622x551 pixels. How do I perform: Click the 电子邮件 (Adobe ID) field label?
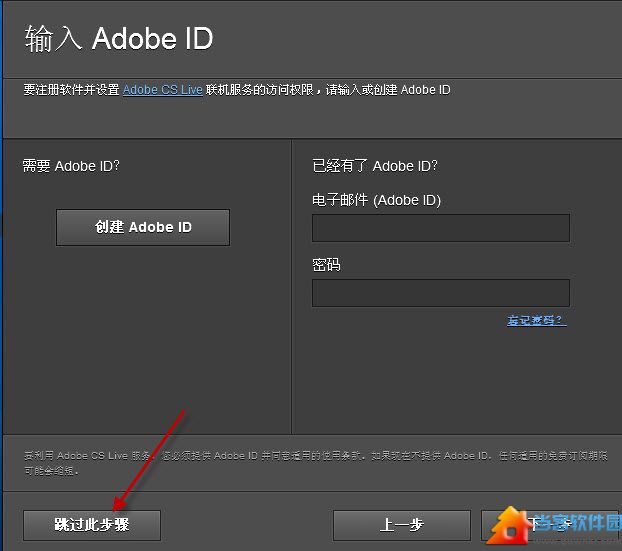coord(376,200)
